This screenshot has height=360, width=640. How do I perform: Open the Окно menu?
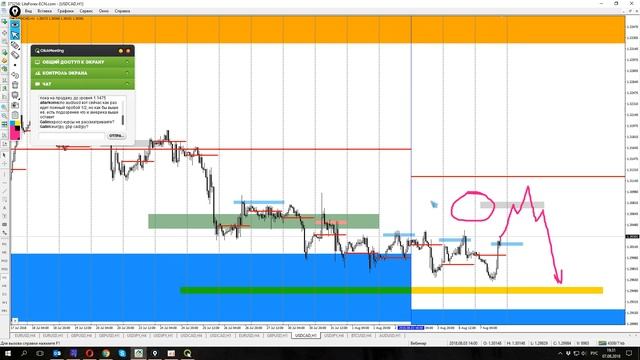(x=104, y=11)
